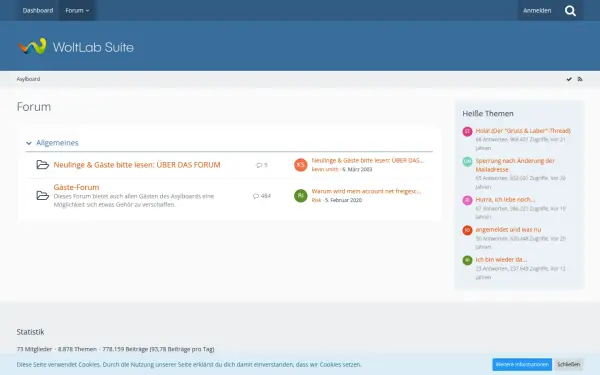Open the Allgemeines category link
Screen dimensions: 600x375
57,143
